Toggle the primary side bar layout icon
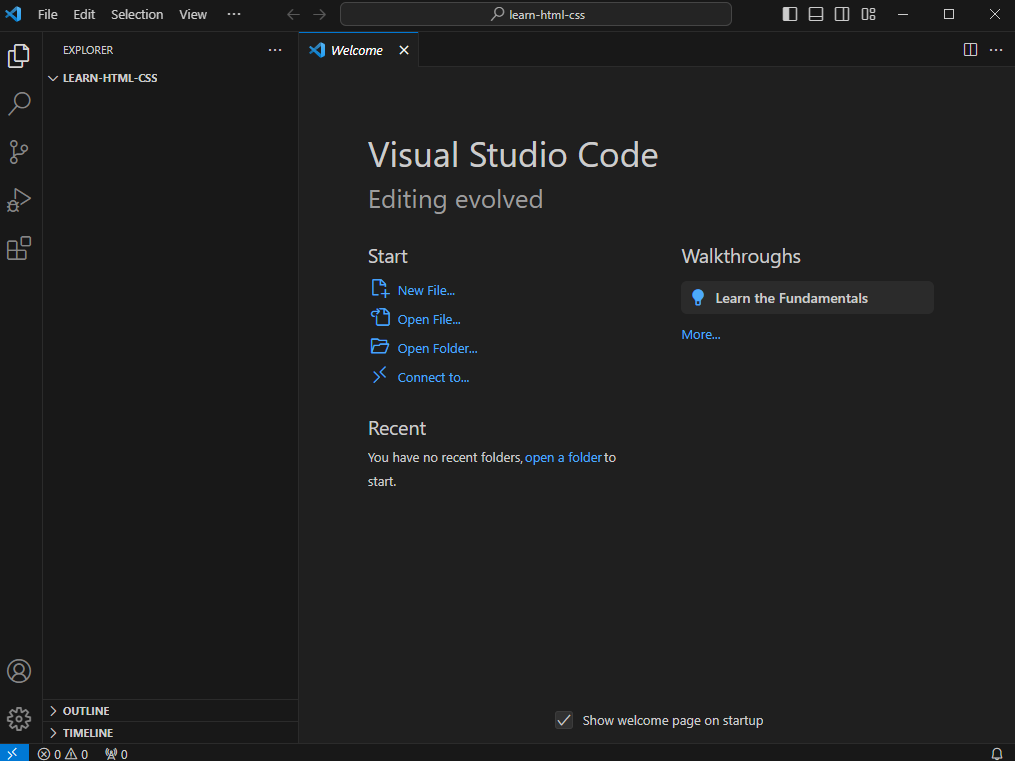This screenshot has height=761, width=1015. pyautogui.click(x=790, y=14)
